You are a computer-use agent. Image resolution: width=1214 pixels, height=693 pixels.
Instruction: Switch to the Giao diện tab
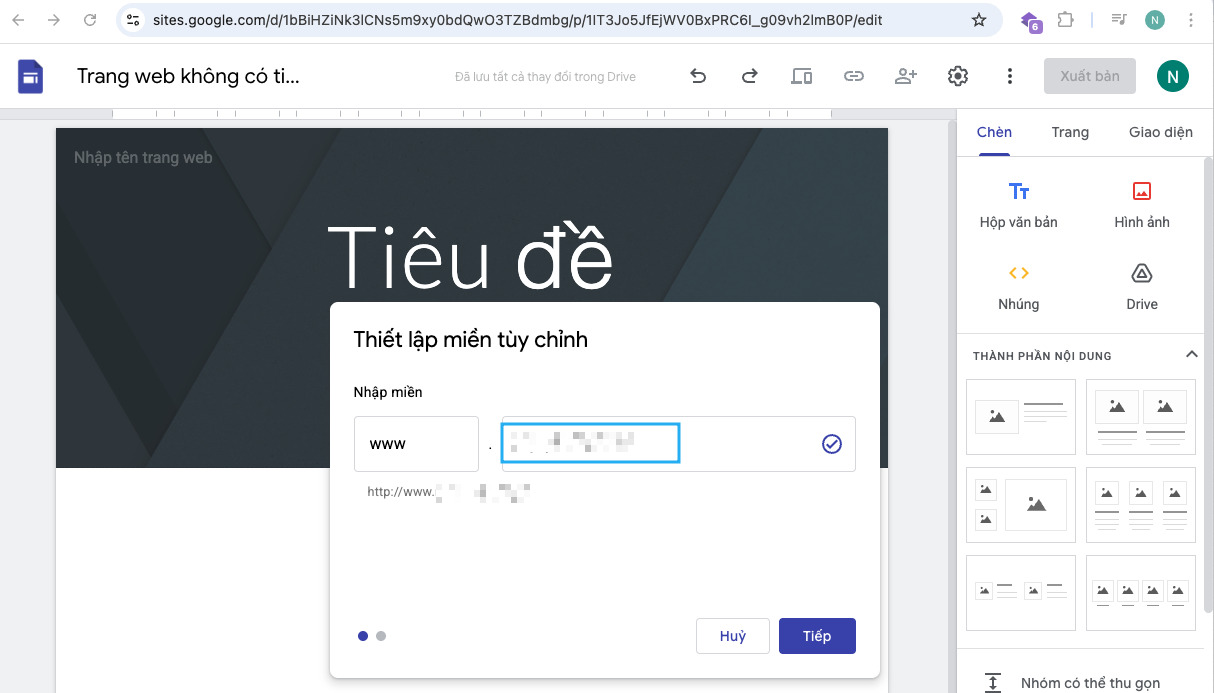coord(1160,131)
